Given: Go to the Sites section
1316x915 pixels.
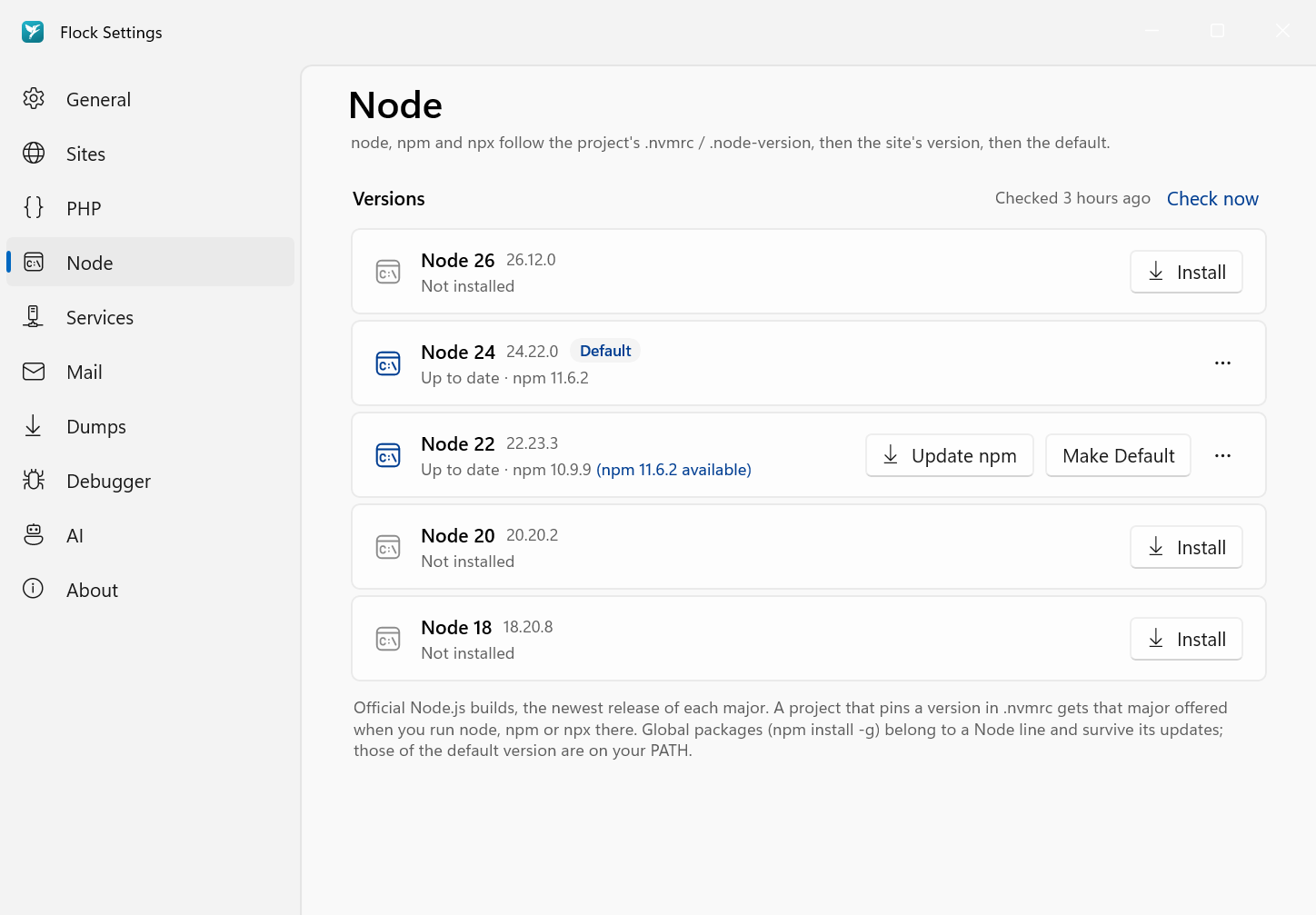Looking at the screenshot, I should coord(151,154).
